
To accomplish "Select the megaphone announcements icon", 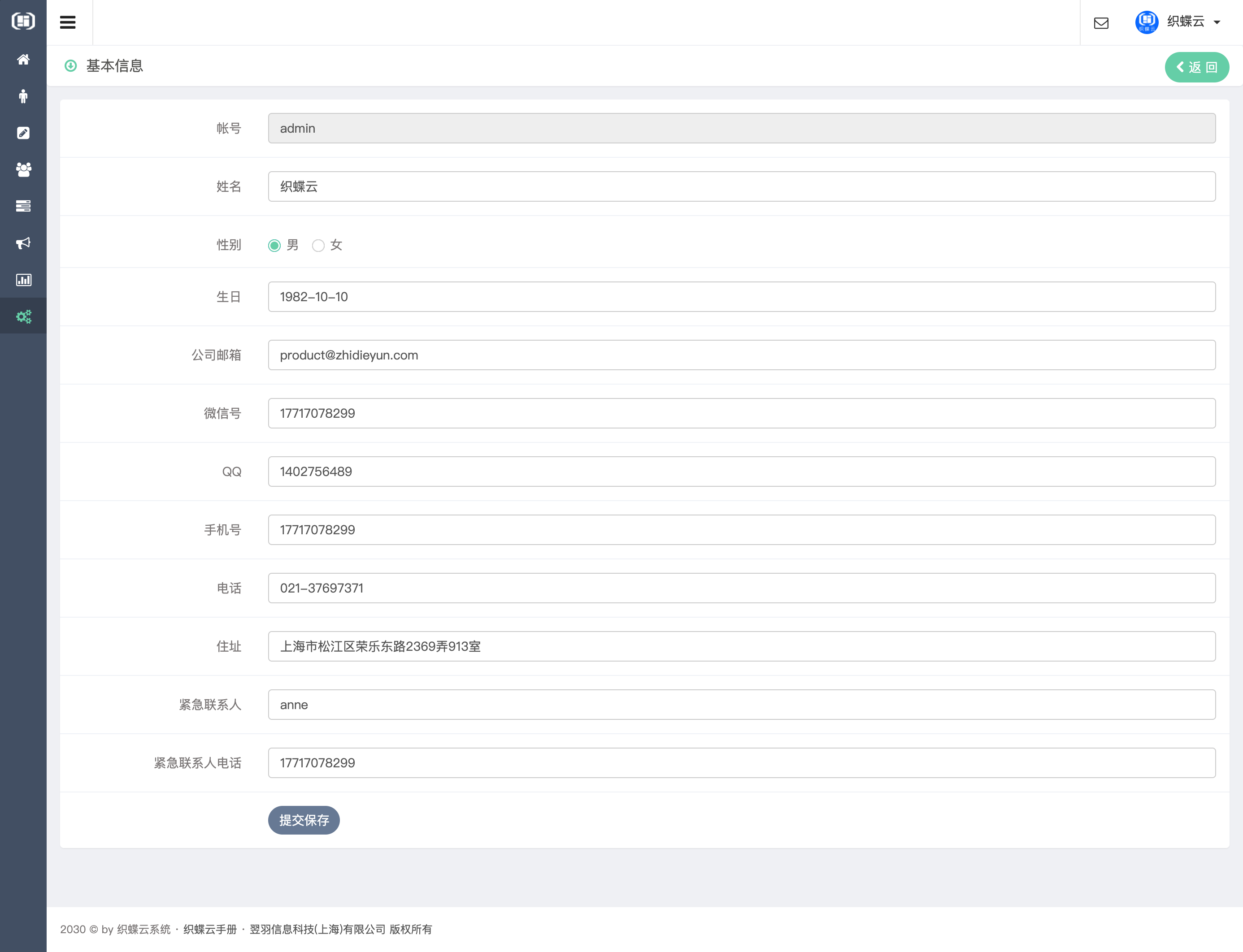I will (x=23, y=243).
